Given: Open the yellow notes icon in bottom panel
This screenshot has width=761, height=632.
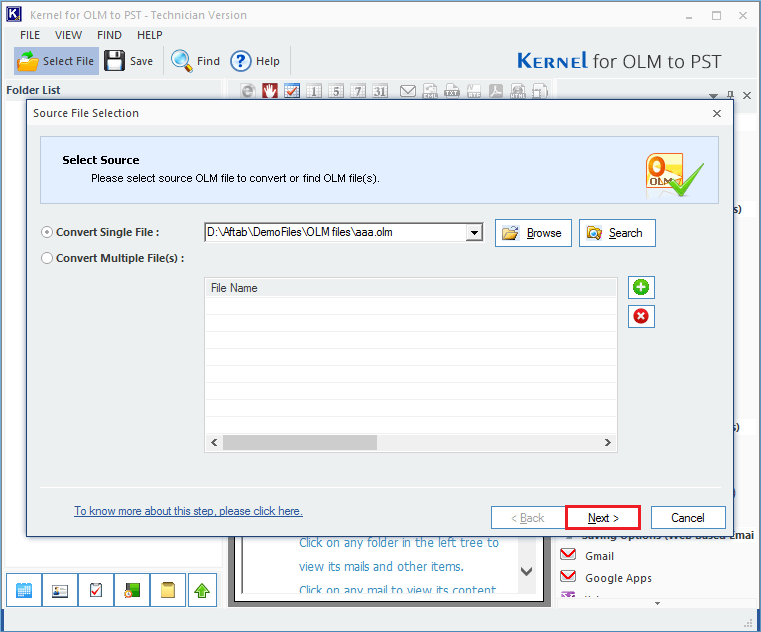Looking at the screenshot, I should 168,590.
